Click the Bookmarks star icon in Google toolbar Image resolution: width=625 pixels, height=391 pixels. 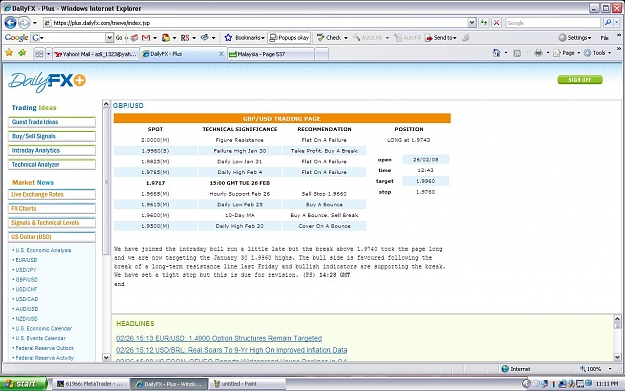click(x=228, y=38)
